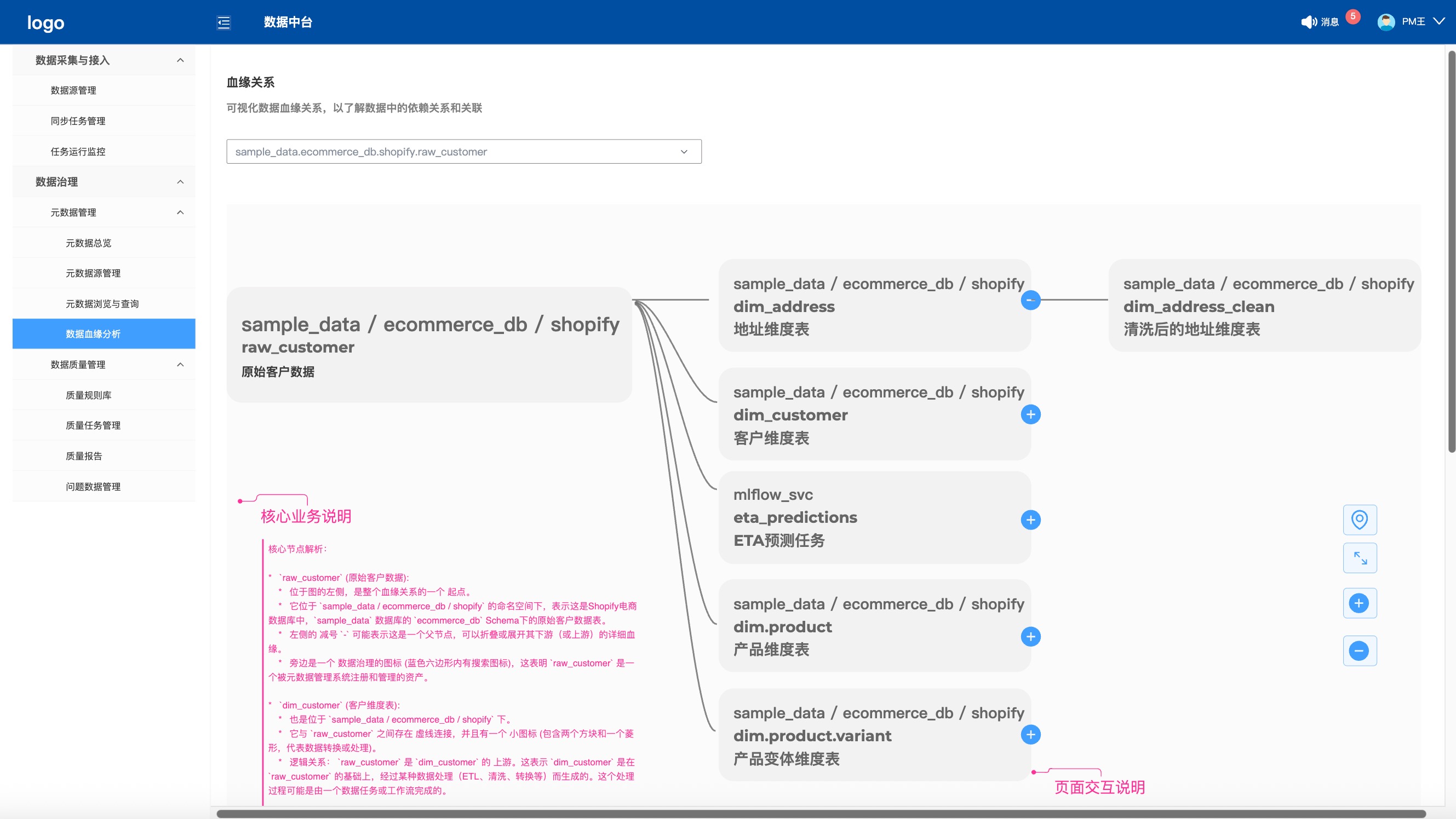
Task: Open 问题数据管理 menu item
Action: 104,486
